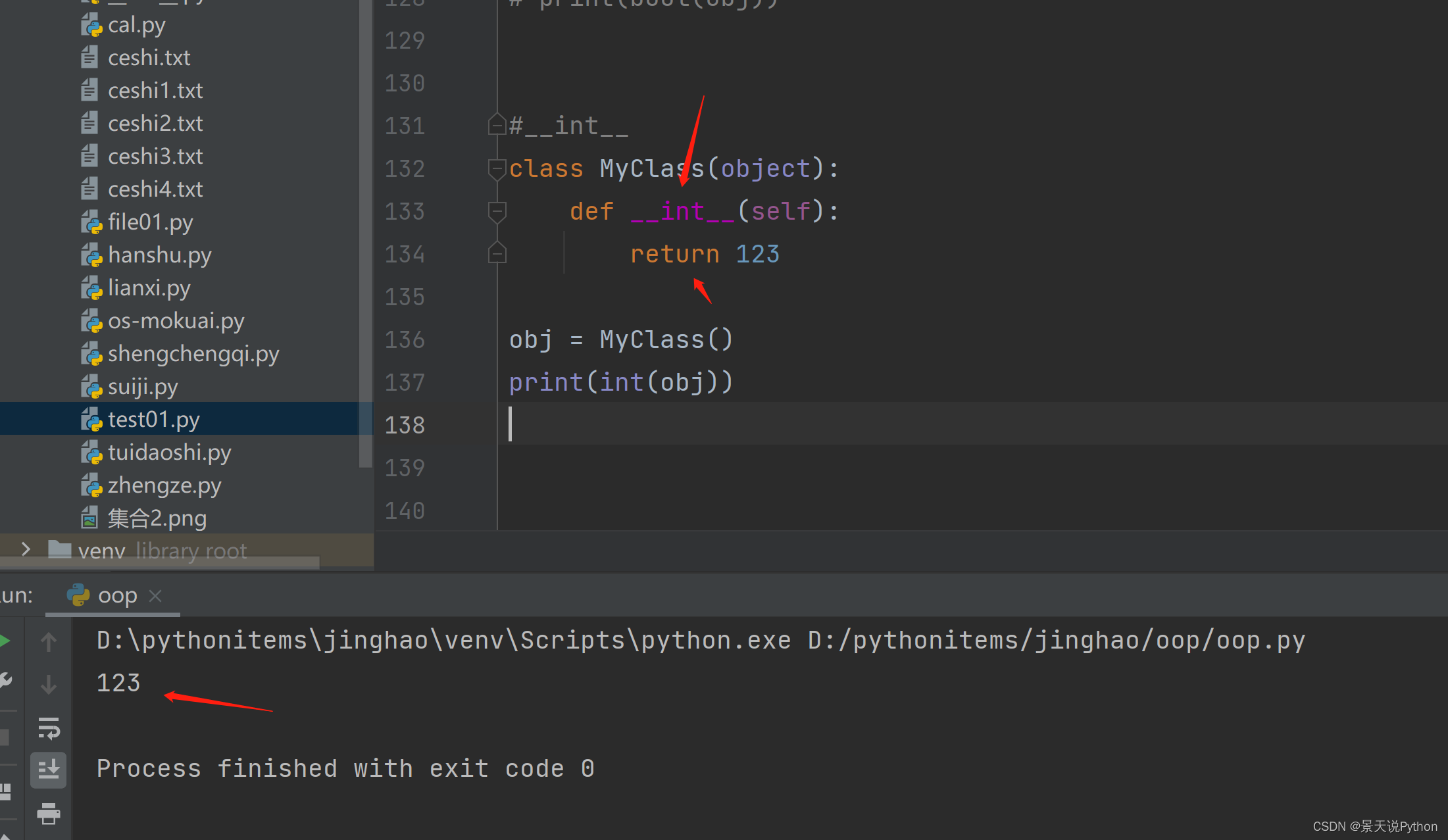Image resolution: width=1448 pixels, height=840 pixels.
Task: Collapse class MyClass fold marker
Action: 497,168
